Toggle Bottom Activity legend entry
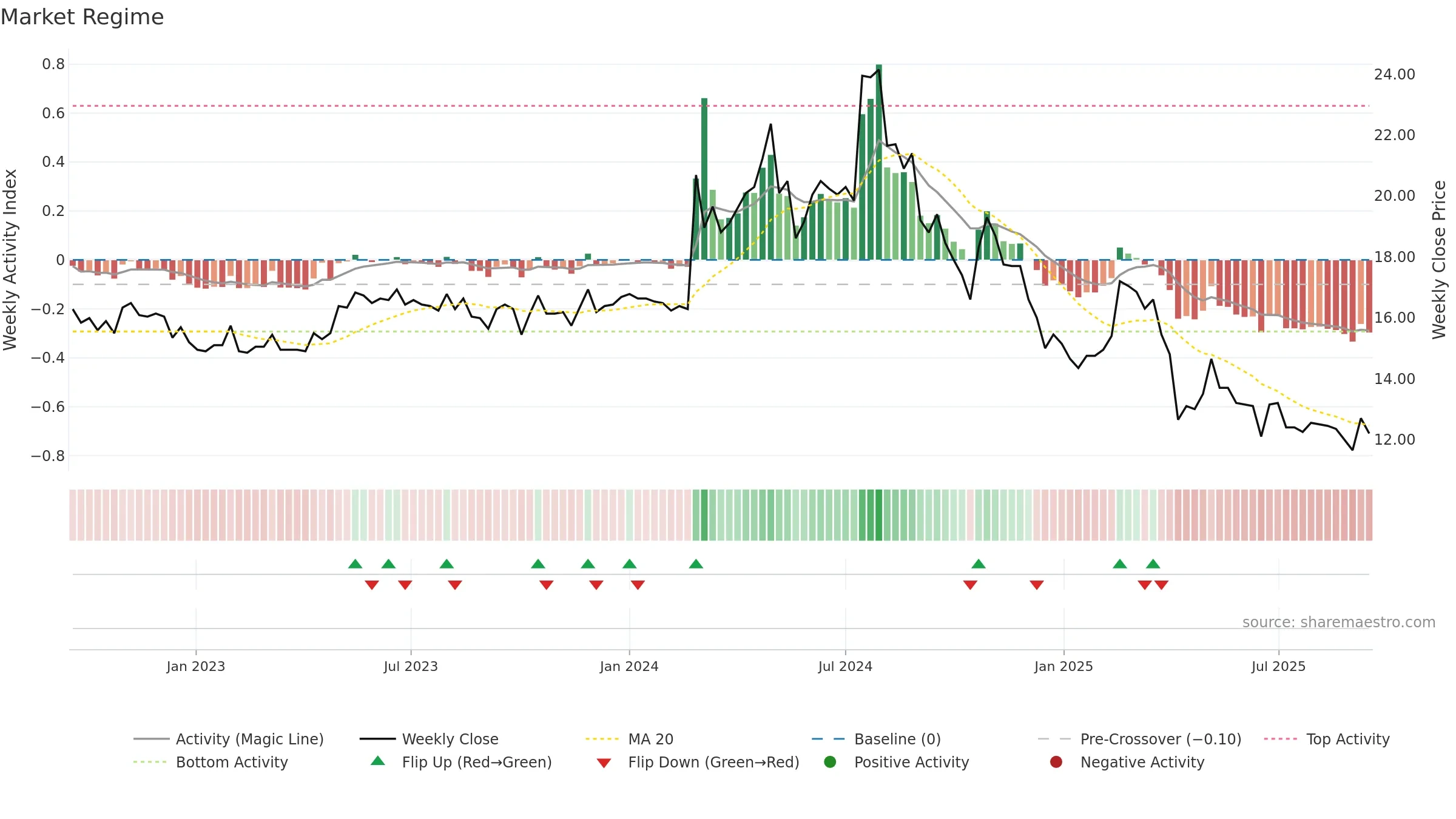Screen dimensions: 1456x819 (x=211, y=762)
